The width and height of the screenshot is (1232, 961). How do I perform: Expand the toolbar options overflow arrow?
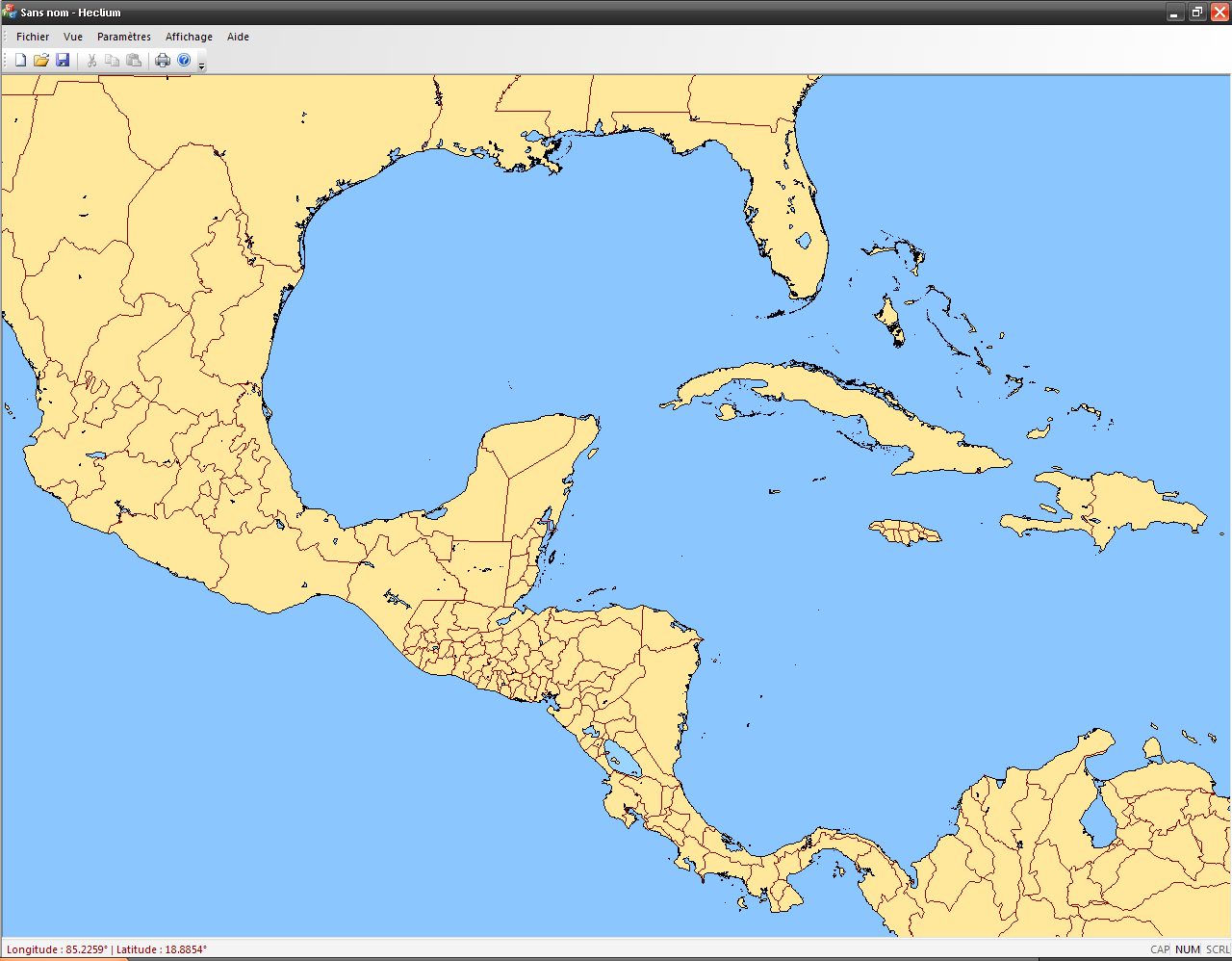coord(201,65)
